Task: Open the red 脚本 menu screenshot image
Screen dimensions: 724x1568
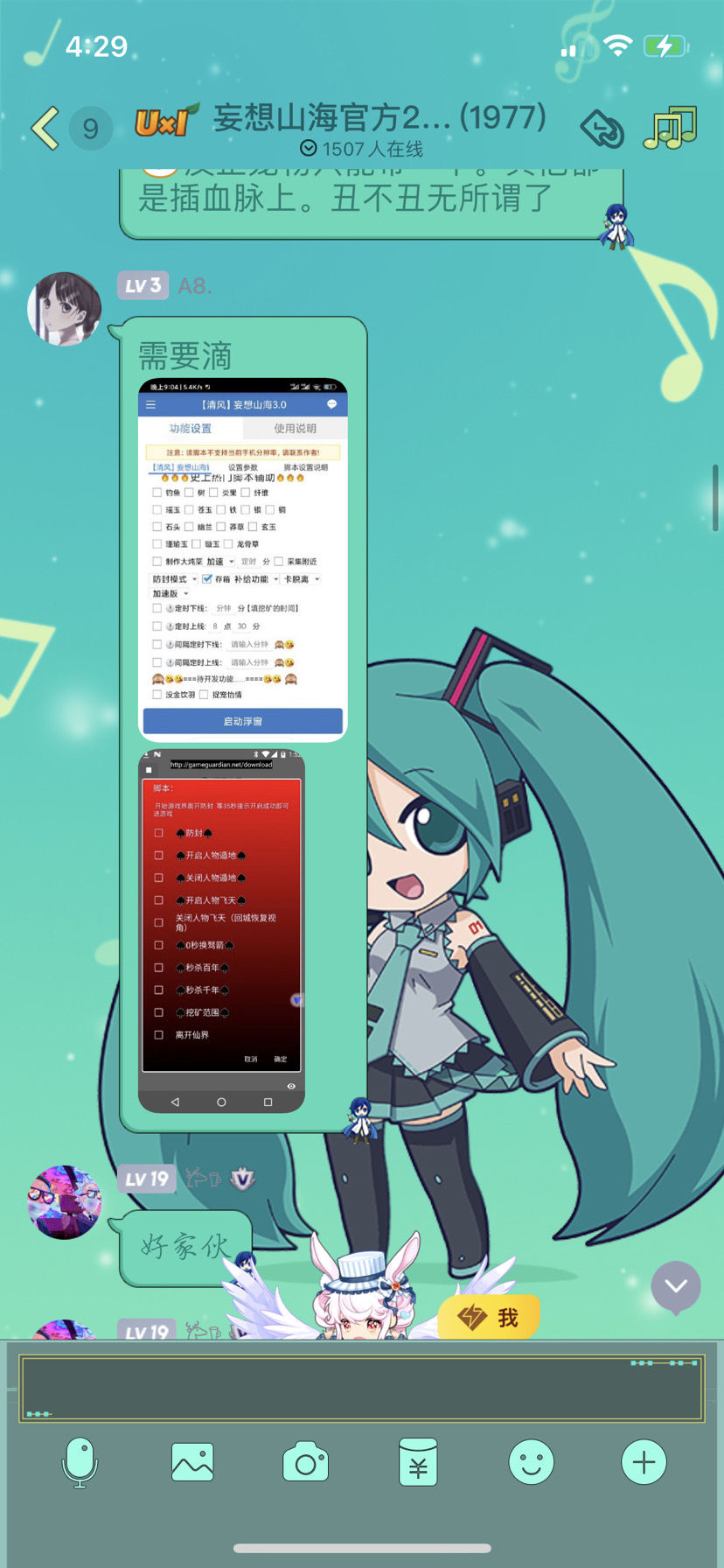Action: point(221,930)
